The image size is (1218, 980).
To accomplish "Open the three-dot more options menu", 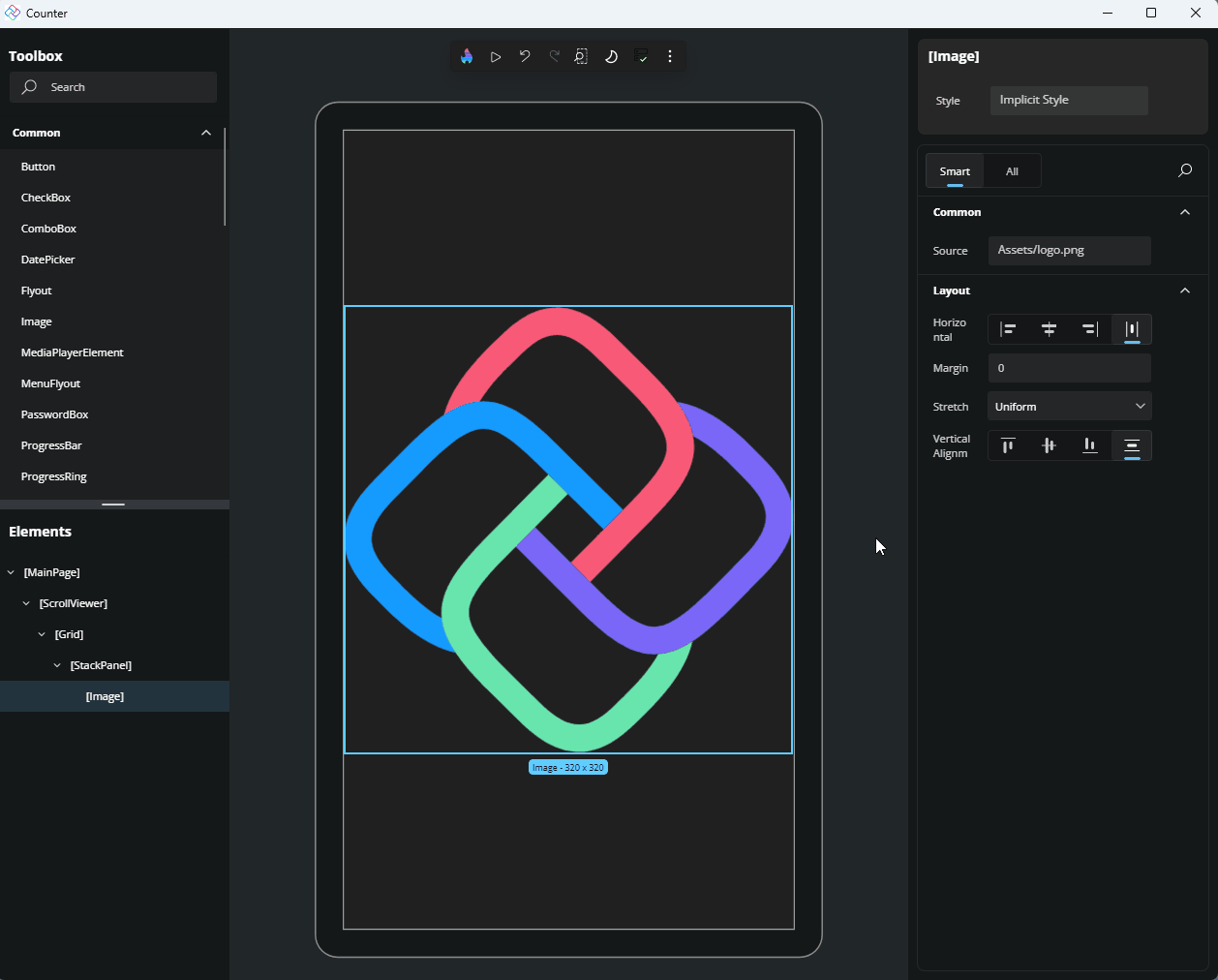I will pos(670,56).
